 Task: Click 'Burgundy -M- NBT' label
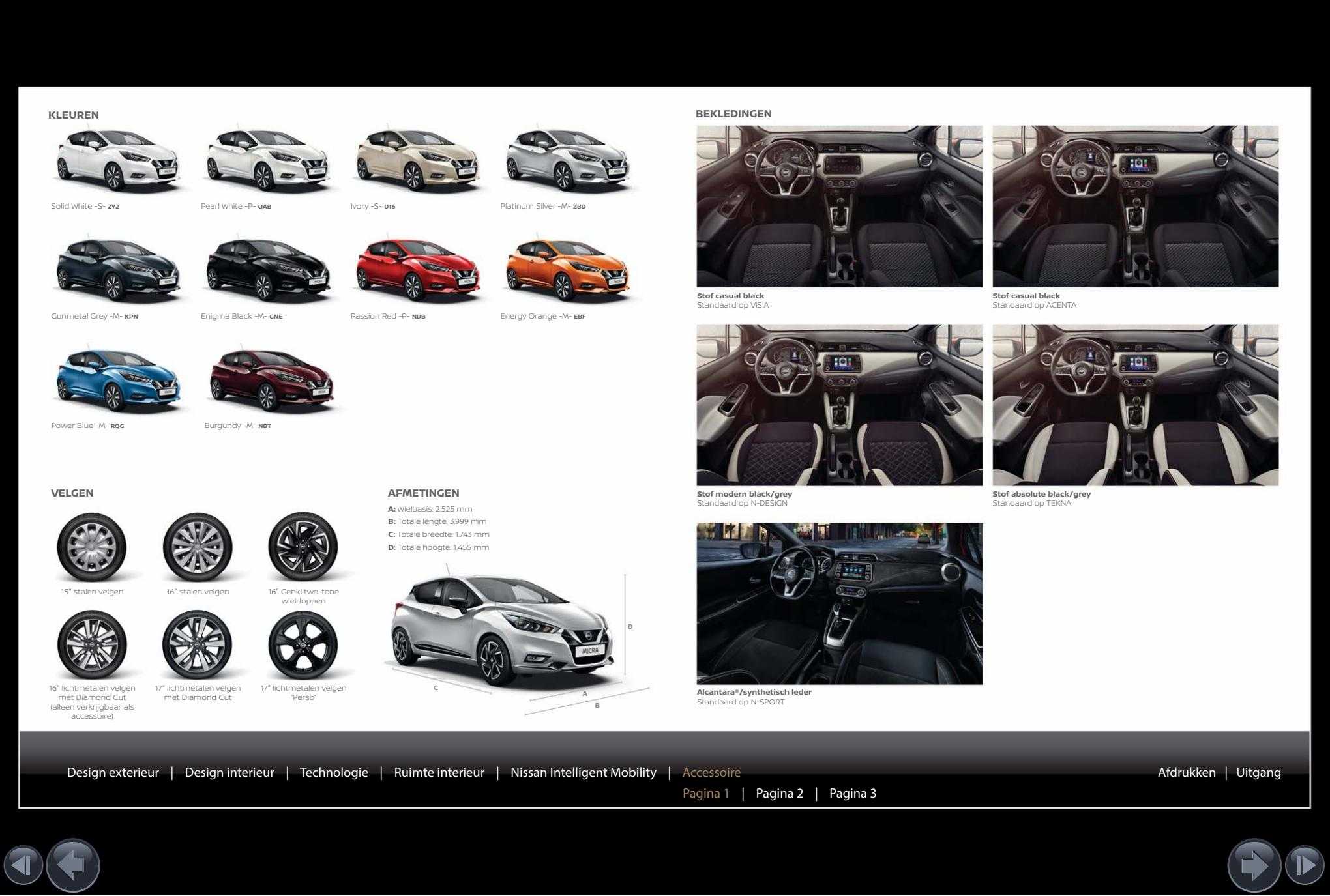pyautogui.click(x=237, y=426)
